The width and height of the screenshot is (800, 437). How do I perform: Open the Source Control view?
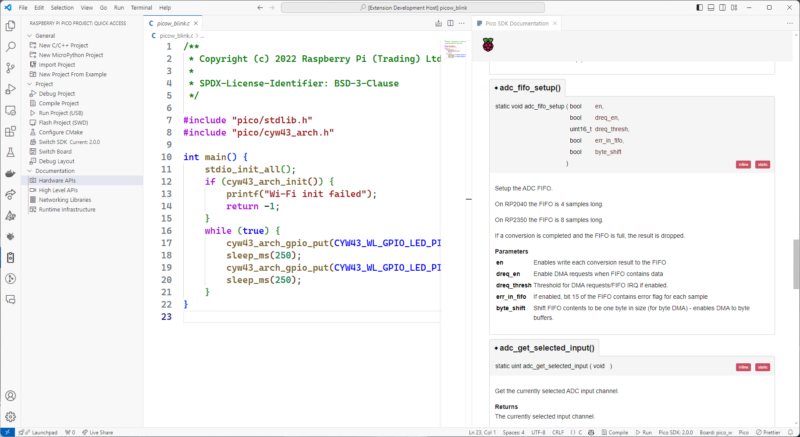click(10, 68)
